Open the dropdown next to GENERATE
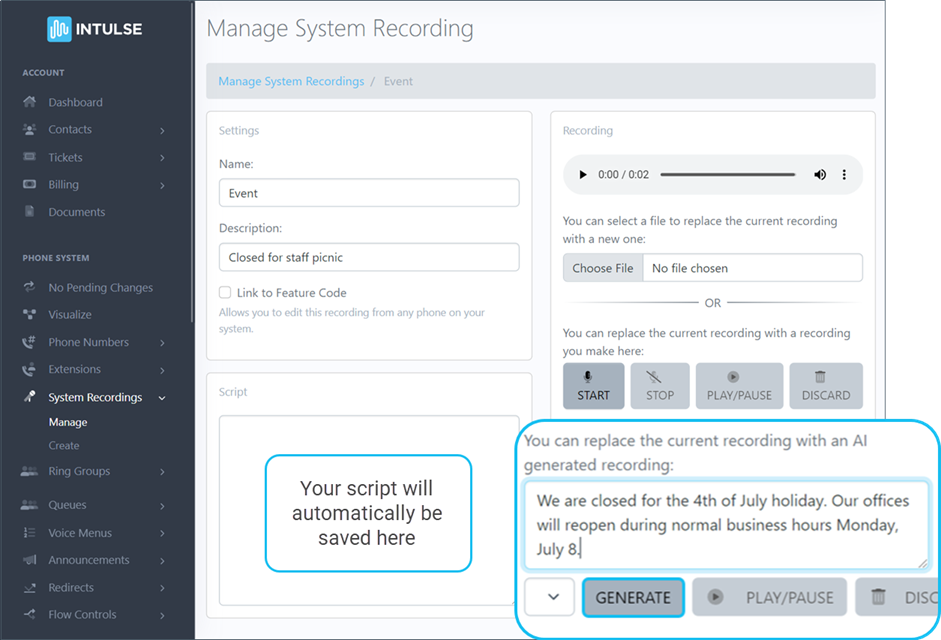 point(549,596)
